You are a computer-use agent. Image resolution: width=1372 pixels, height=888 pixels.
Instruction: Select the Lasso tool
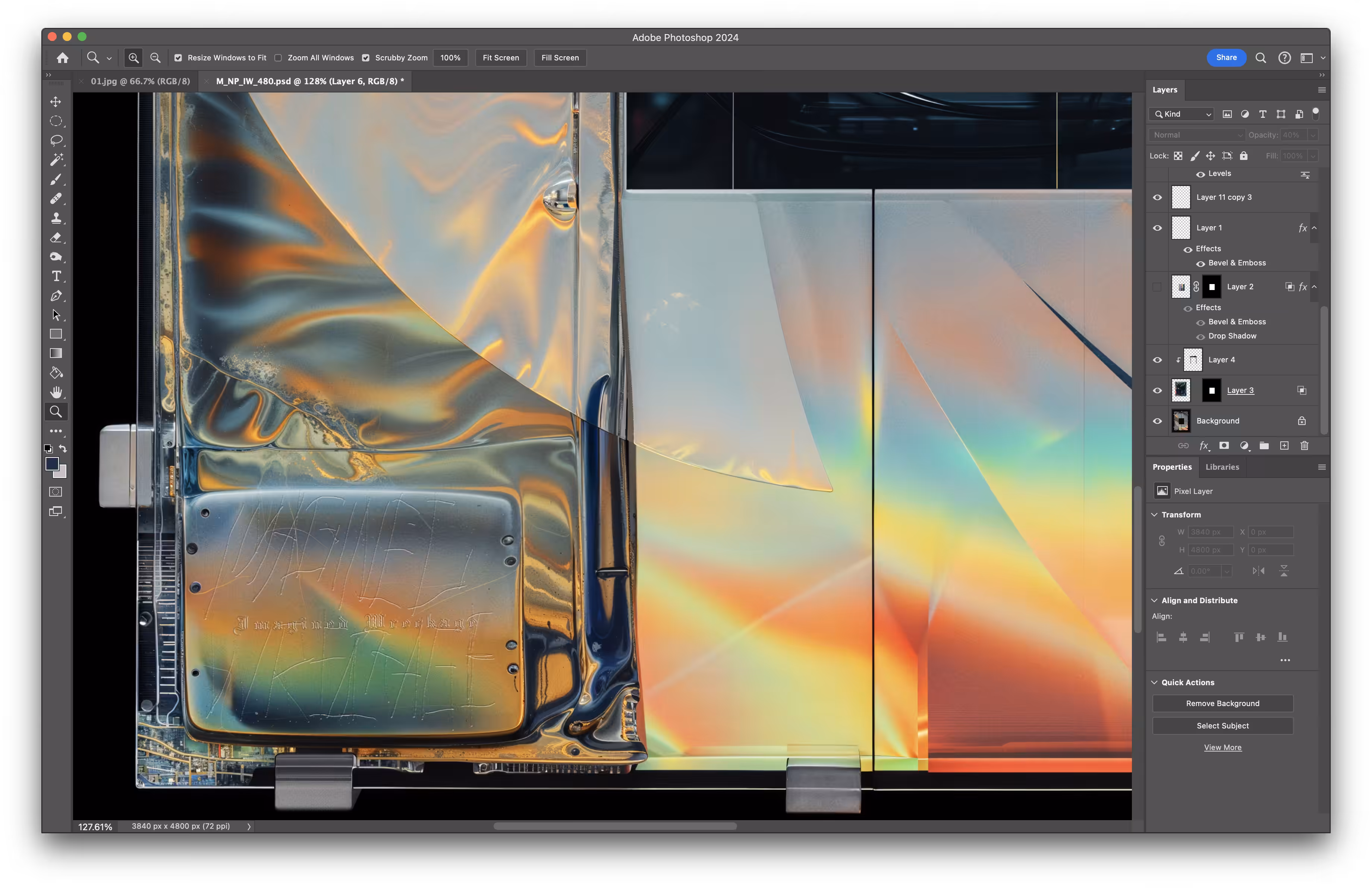pos(56,140)
